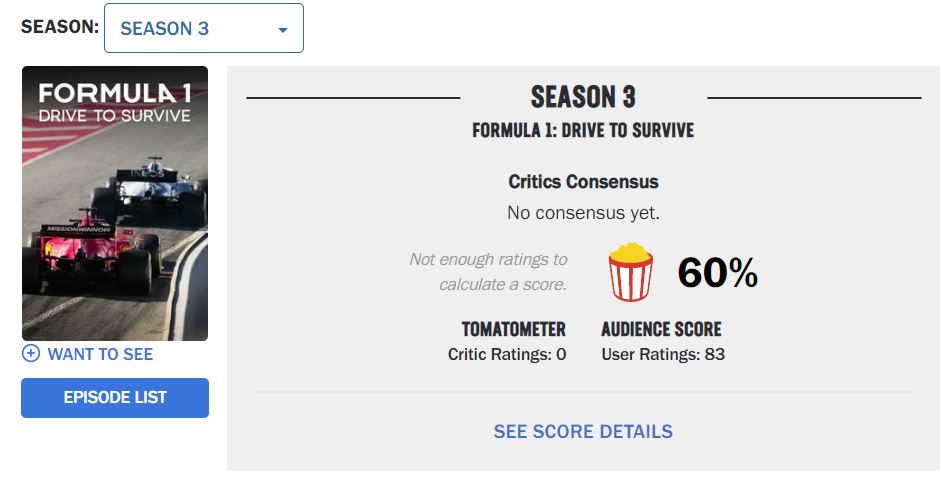Select the WANT TO SEE link text

[x=100, y=354]
